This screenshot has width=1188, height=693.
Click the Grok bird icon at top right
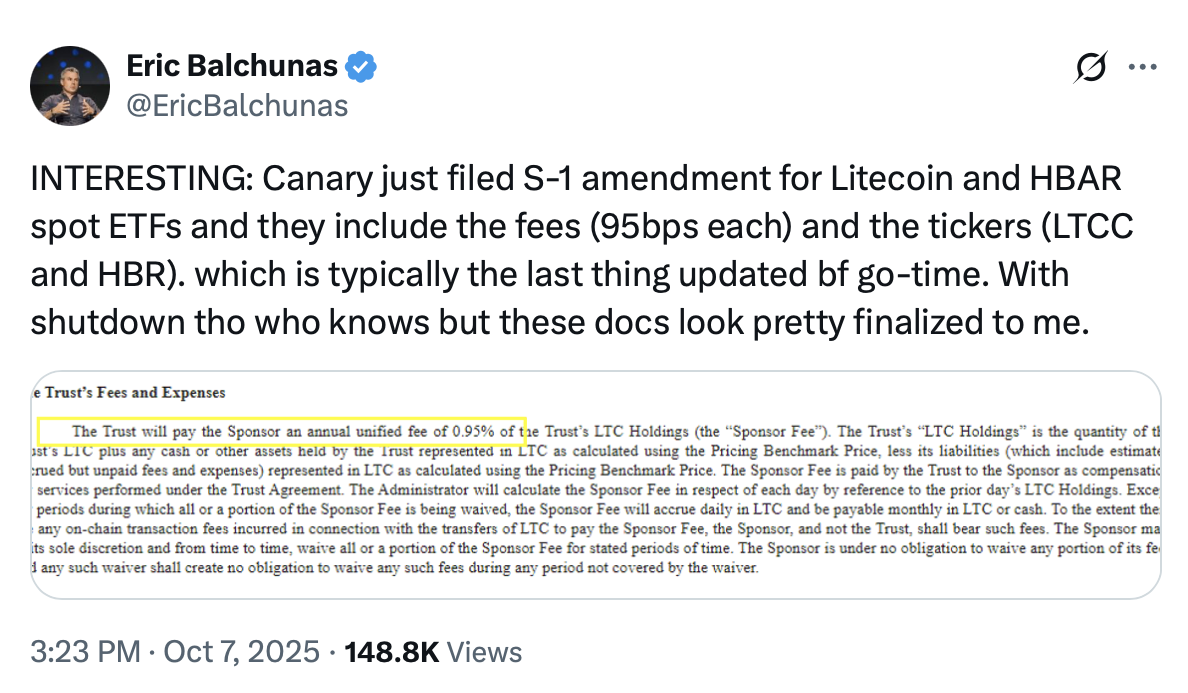pos(1091,66)
